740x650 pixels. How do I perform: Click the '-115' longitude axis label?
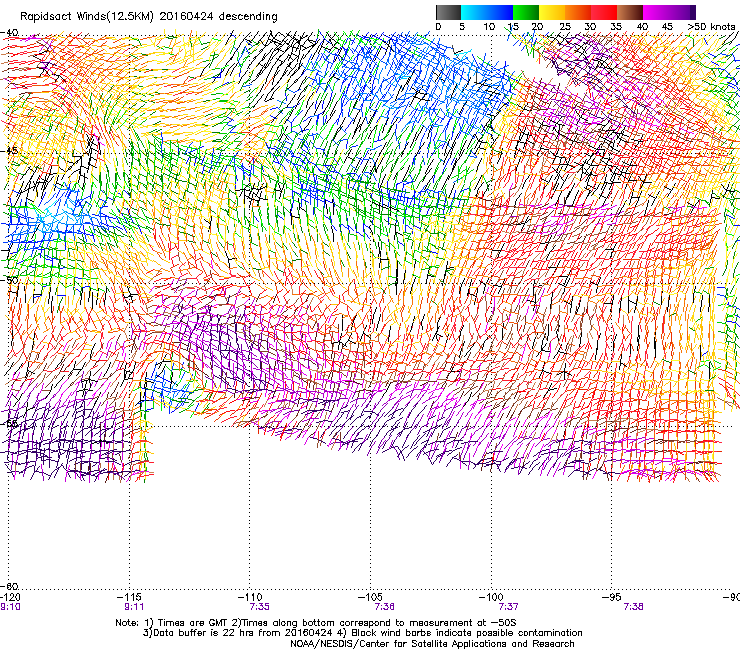coord(130,598)
